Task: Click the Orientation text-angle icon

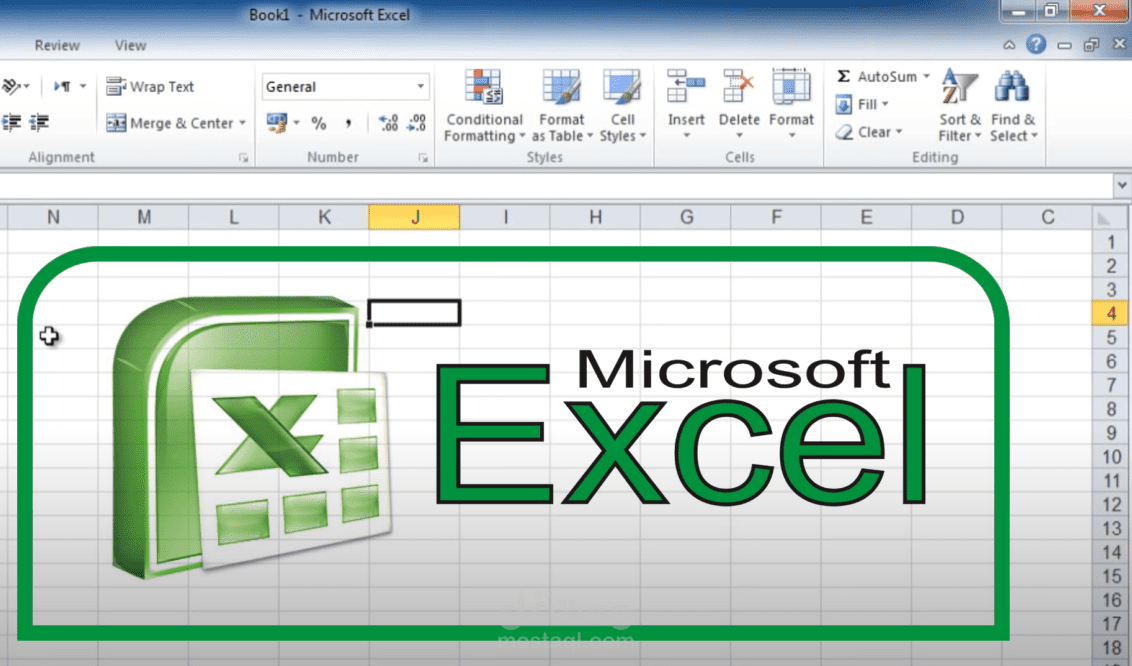Action: [x=11, y=87]
